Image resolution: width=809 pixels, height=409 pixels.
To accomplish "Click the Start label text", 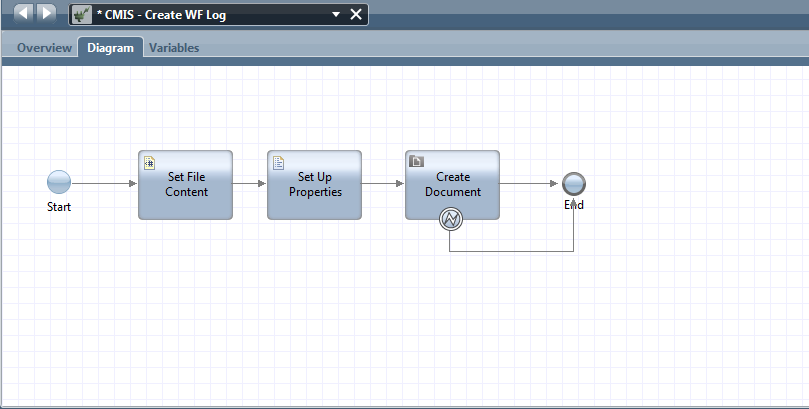I will coord(59,207).
